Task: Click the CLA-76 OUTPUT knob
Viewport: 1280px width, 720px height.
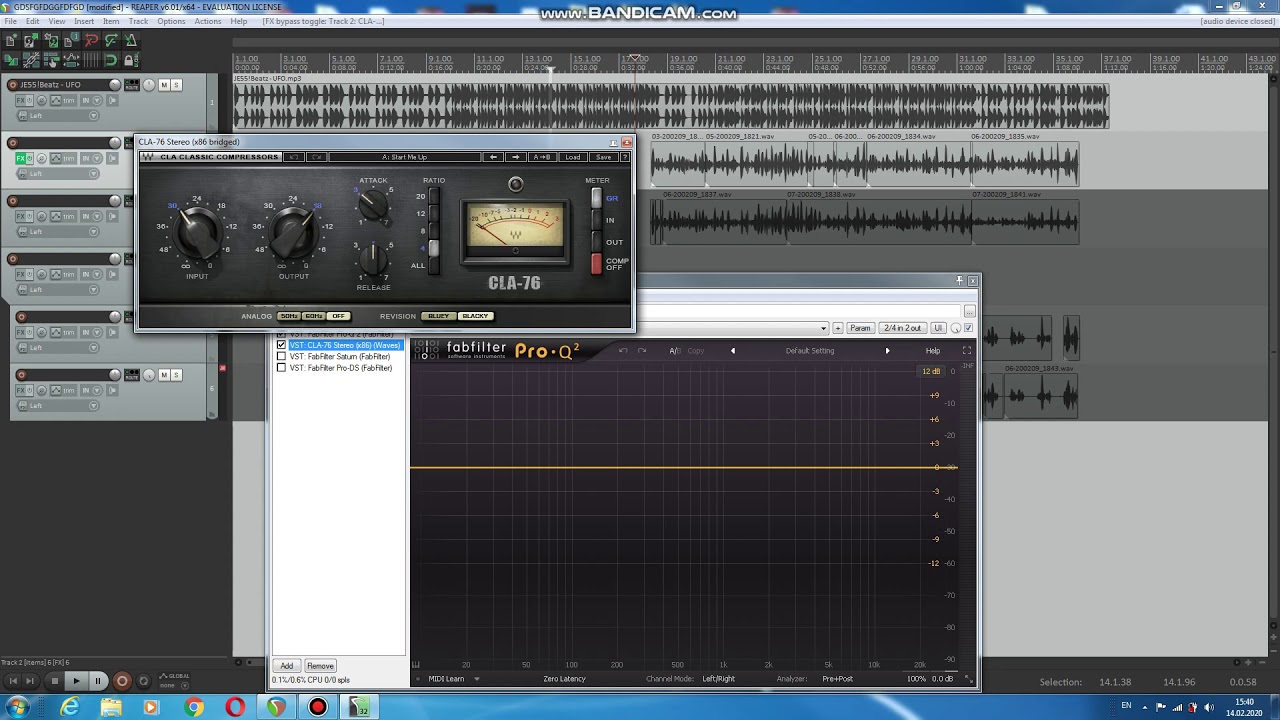Action: tap(293, 233)
